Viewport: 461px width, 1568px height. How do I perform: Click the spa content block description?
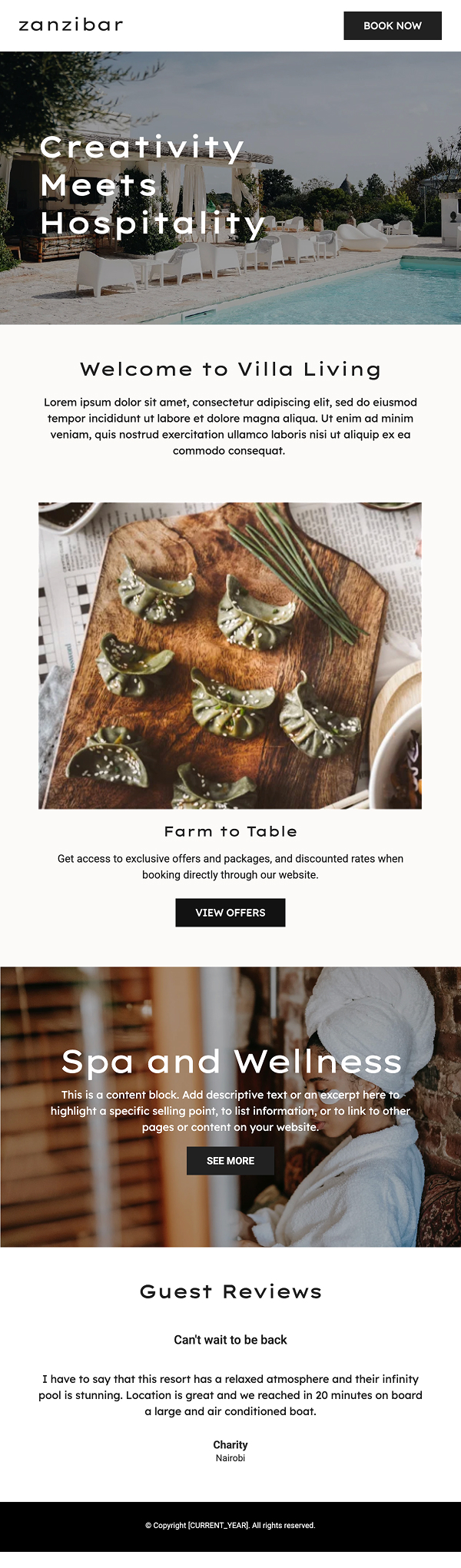230,1111
